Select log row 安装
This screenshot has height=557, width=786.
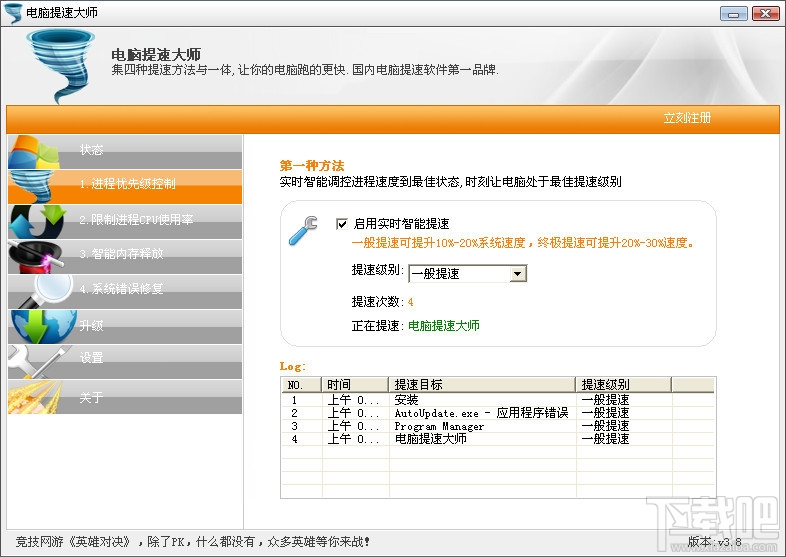click(x=498, y=400)
